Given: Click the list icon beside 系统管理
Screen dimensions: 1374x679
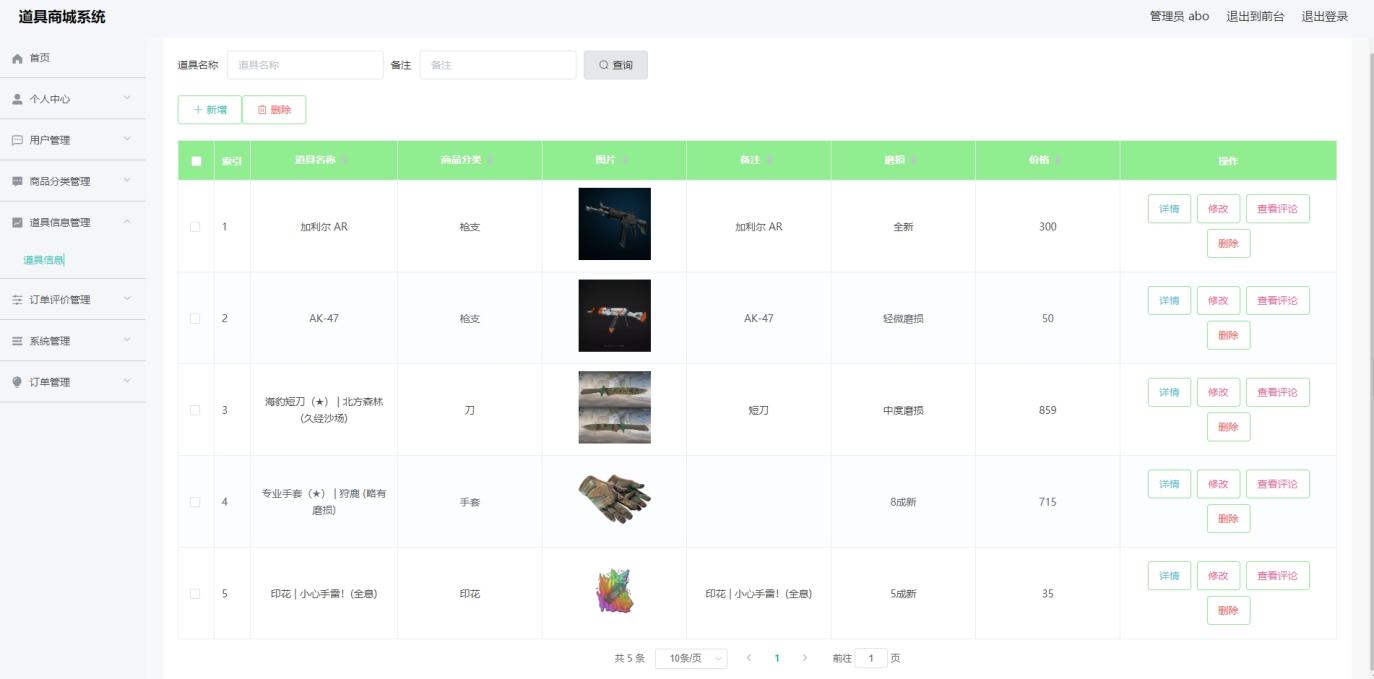Looking at the screenshot, I should (x=18, y=341).
